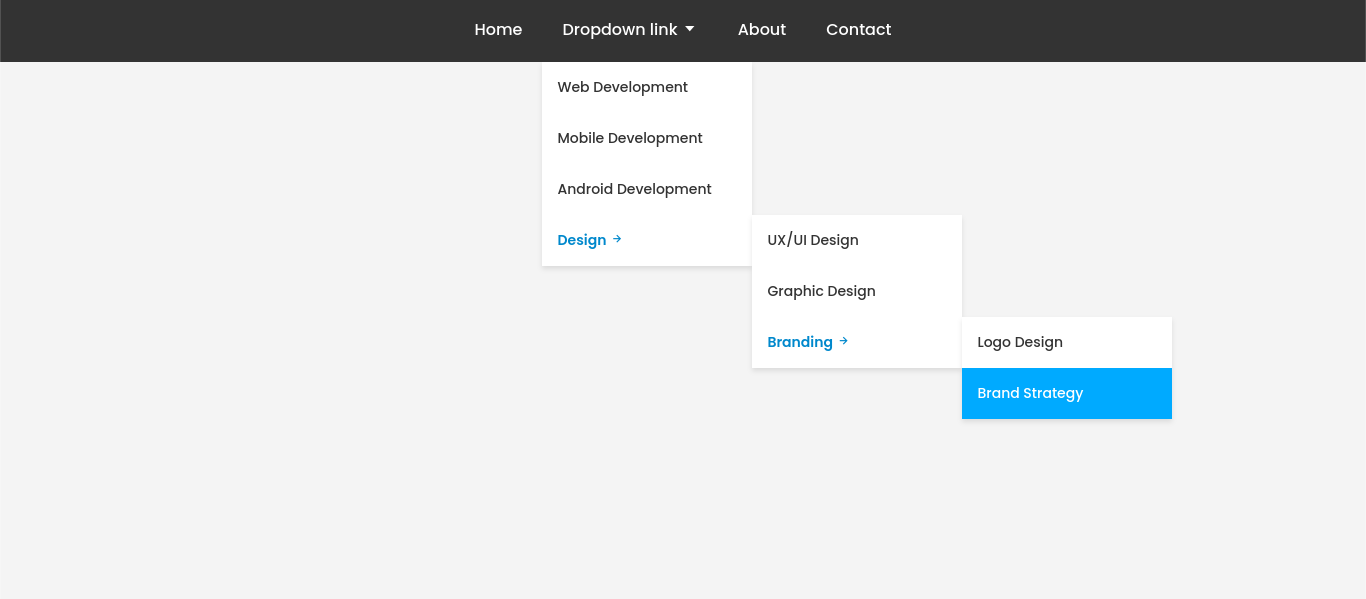Screen dimensions: 1366x599
Task: Click the arrow icon beside Branding
Action: pyautogui.click(x=841, y=341)
